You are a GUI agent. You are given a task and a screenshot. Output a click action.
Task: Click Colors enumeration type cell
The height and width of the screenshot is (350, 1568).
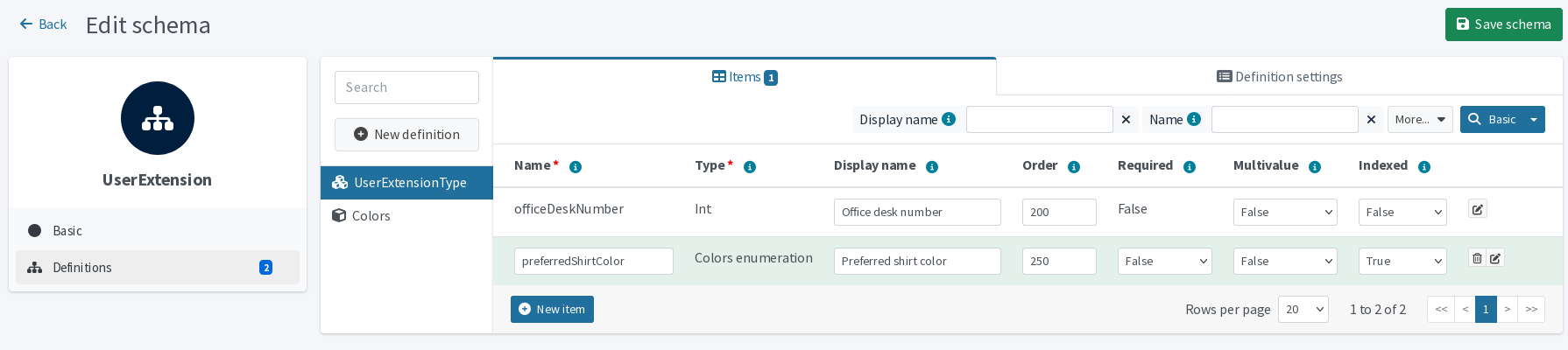[753, 258]
